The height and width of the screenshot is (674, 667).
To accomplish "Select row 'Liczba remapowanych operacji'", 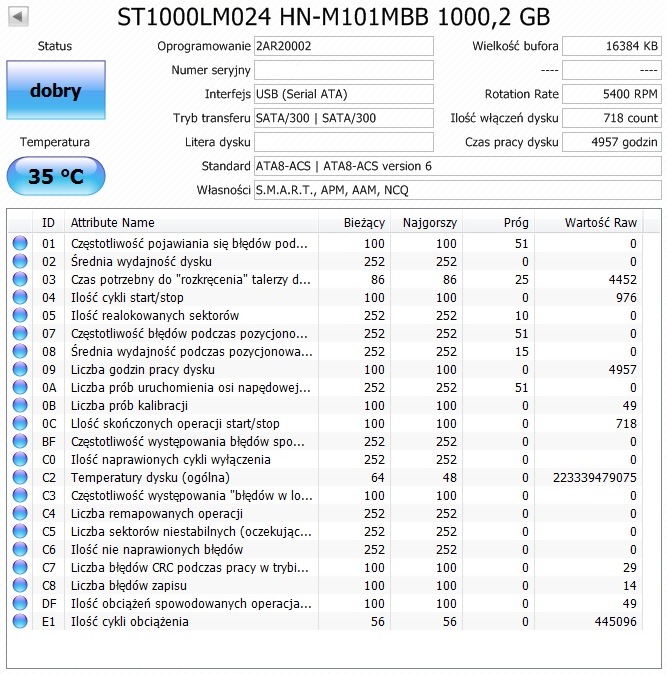I will tap(325, 514).
